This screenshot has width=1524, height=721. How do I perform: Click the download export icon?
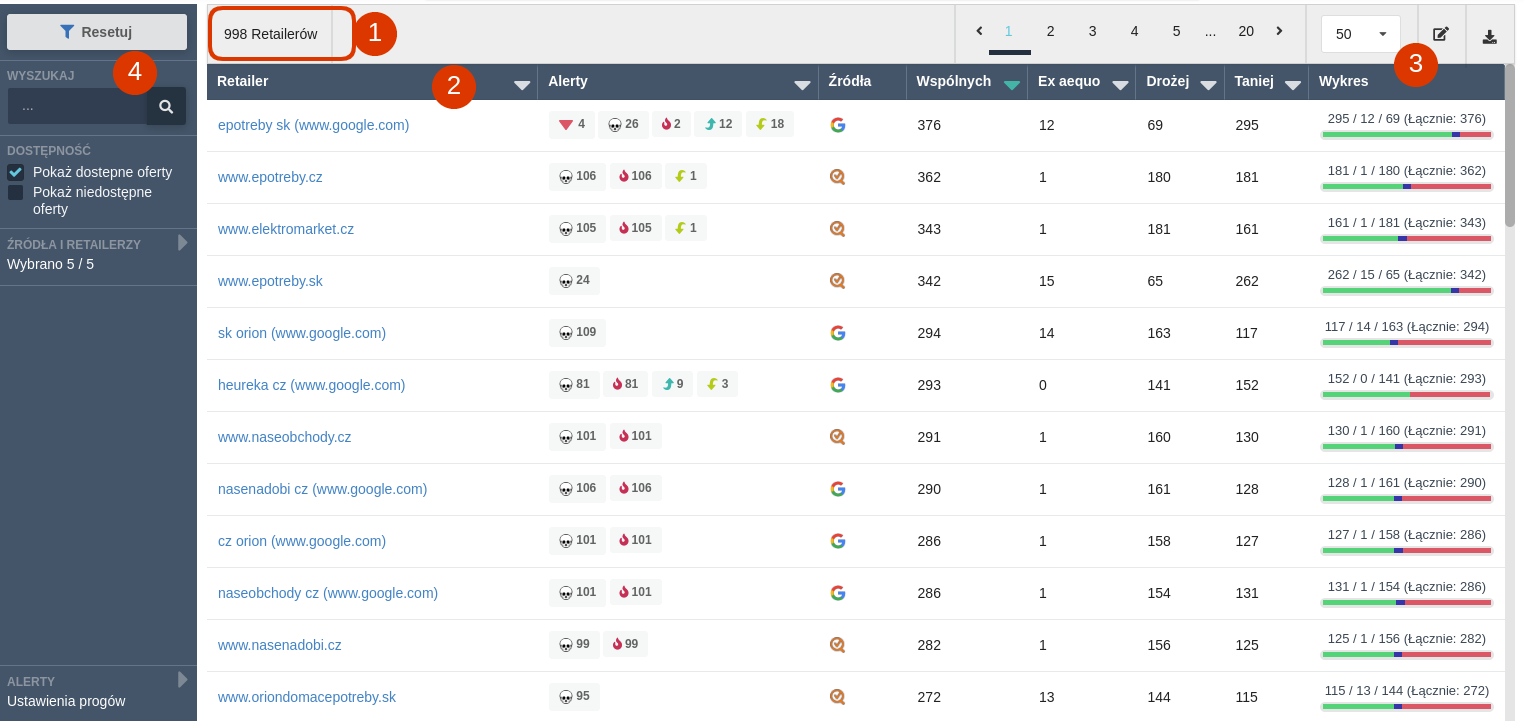pos(1489,36)
